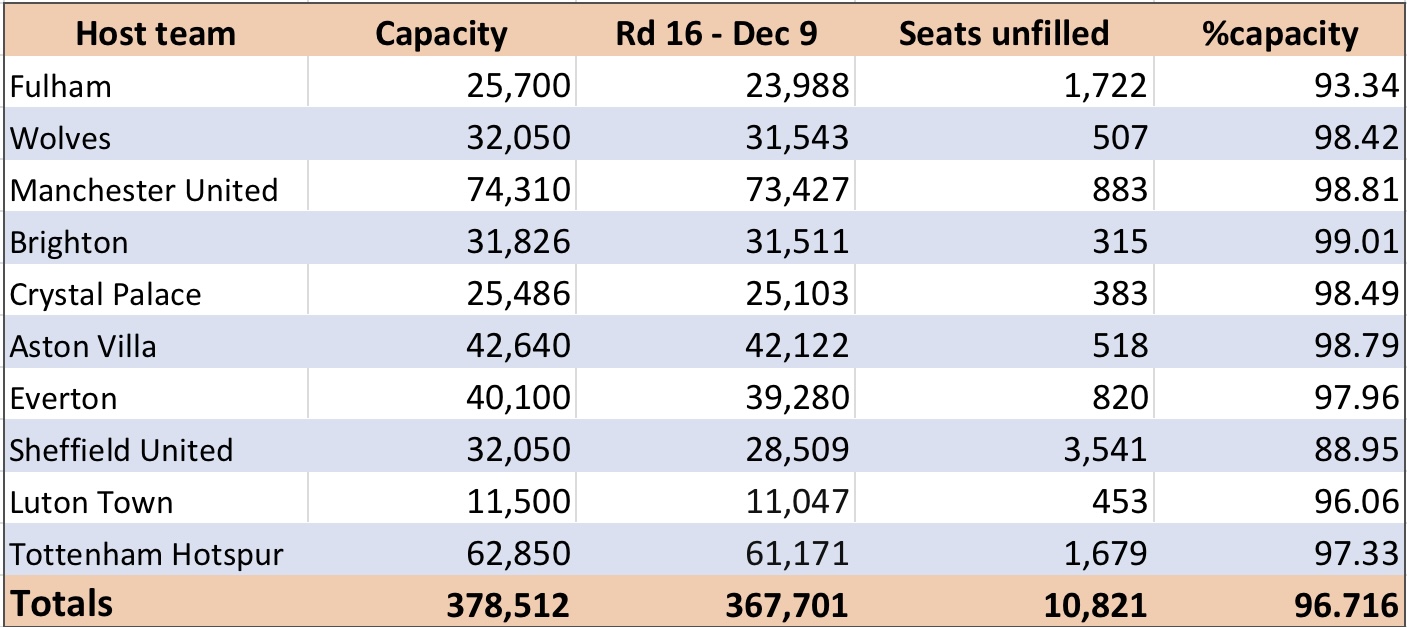Image resolution: width=1407 pixels, height=627 pixels.
Task: Click Crystal Palace seats unfilled 383
Action: pyautogui.click(x=1003, y=293)
